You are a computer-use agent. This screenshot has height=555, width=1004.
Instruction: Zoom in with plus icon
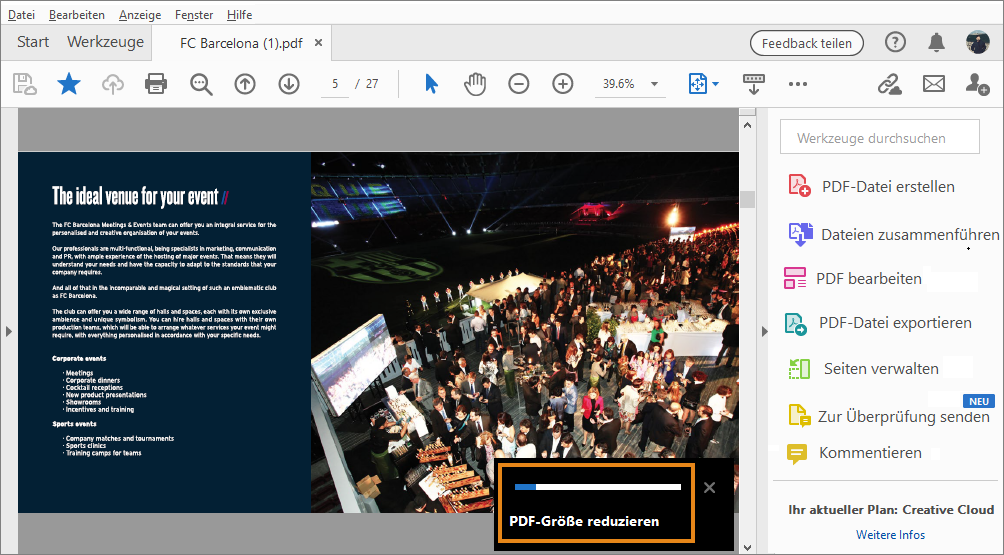click(563, 84)
